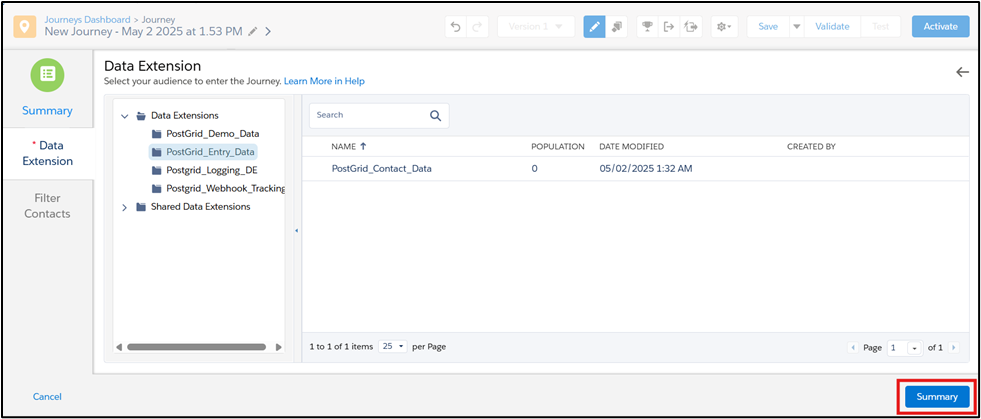This screenshot has height=419, width=981.
Task: Click the Journeys Dashboard breadcrumb
Action: (x=88, y=19)
